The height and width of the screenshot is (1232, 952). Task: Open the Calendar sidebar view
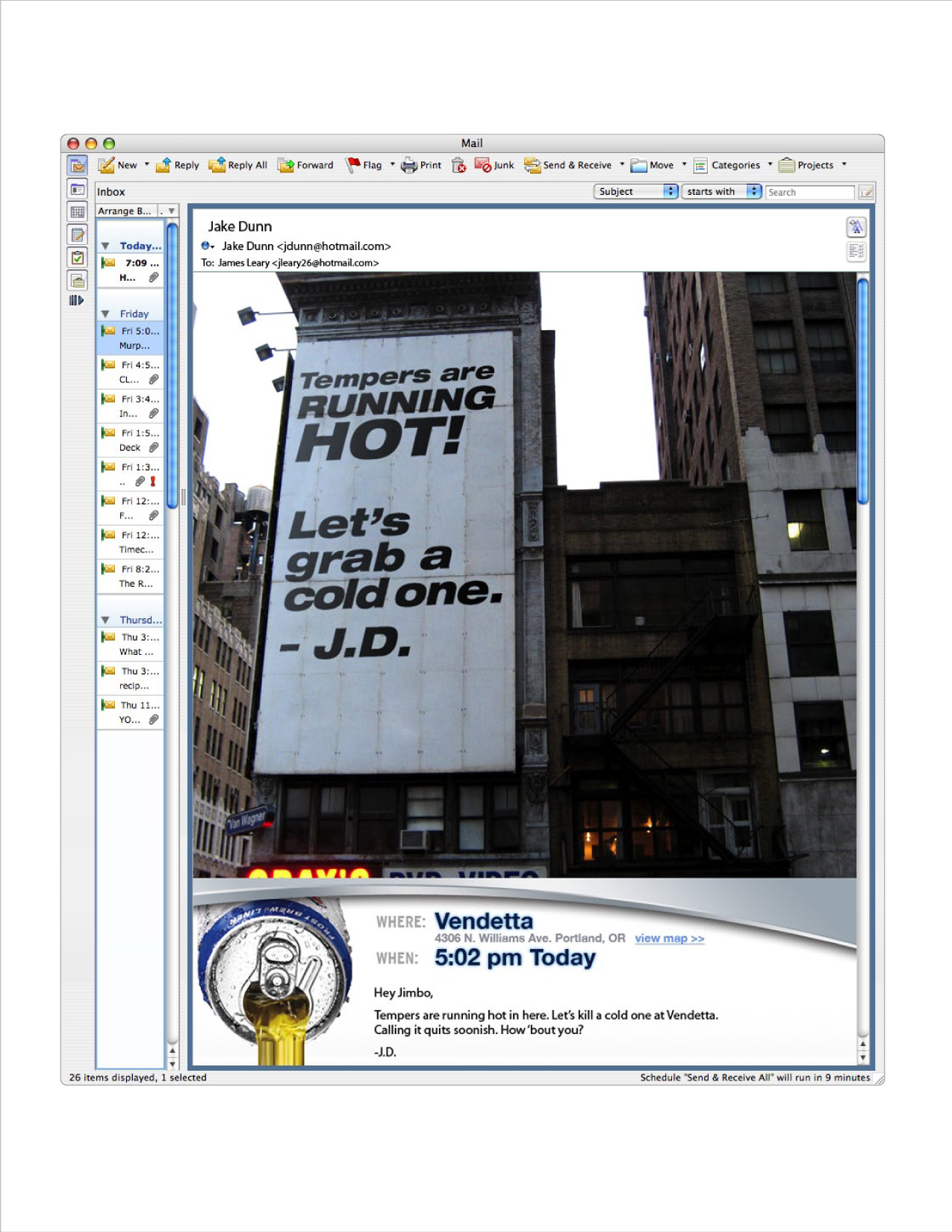[x=78, y=211]
